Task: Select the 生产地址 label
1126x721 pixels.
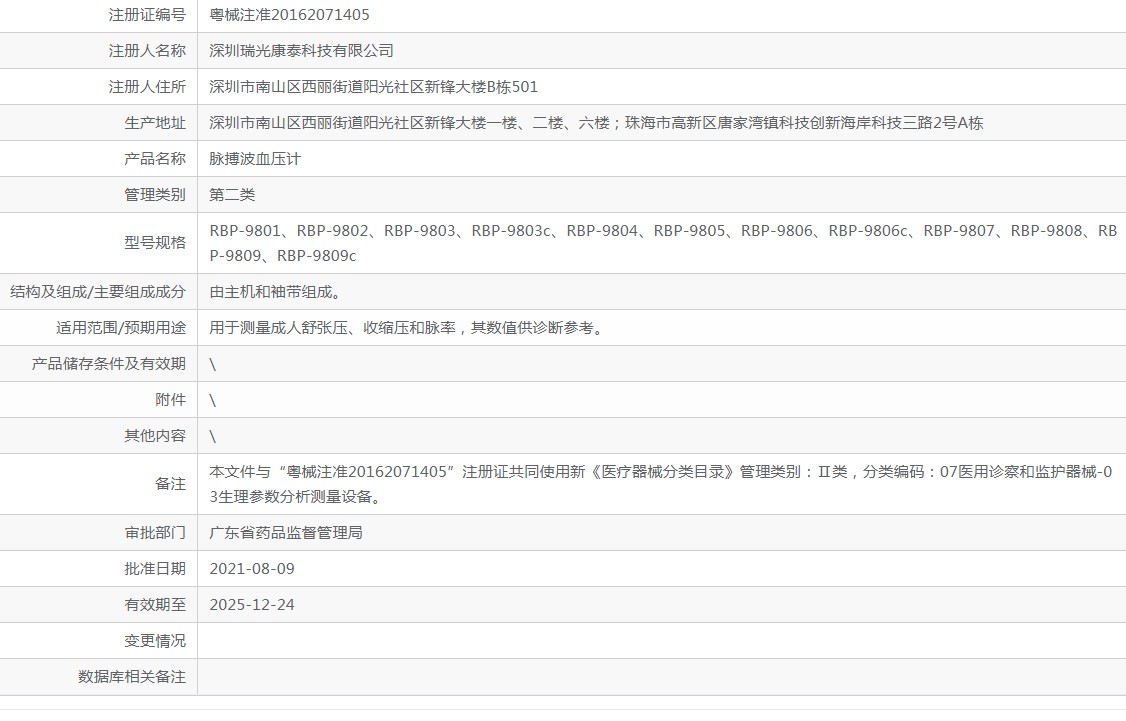Action: (x=154, y=123)
